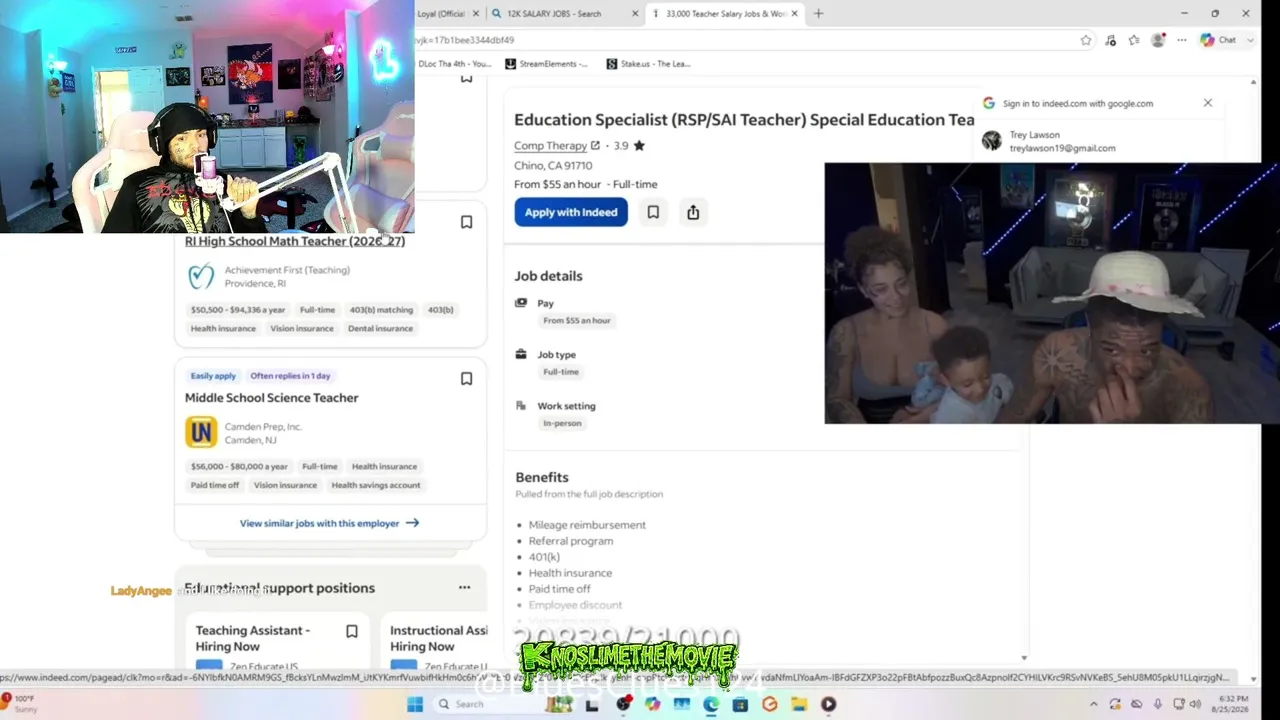Open the Copilot taskbar icon
The height and width of the screenshot is (720, 1280).
pos(653,704)
